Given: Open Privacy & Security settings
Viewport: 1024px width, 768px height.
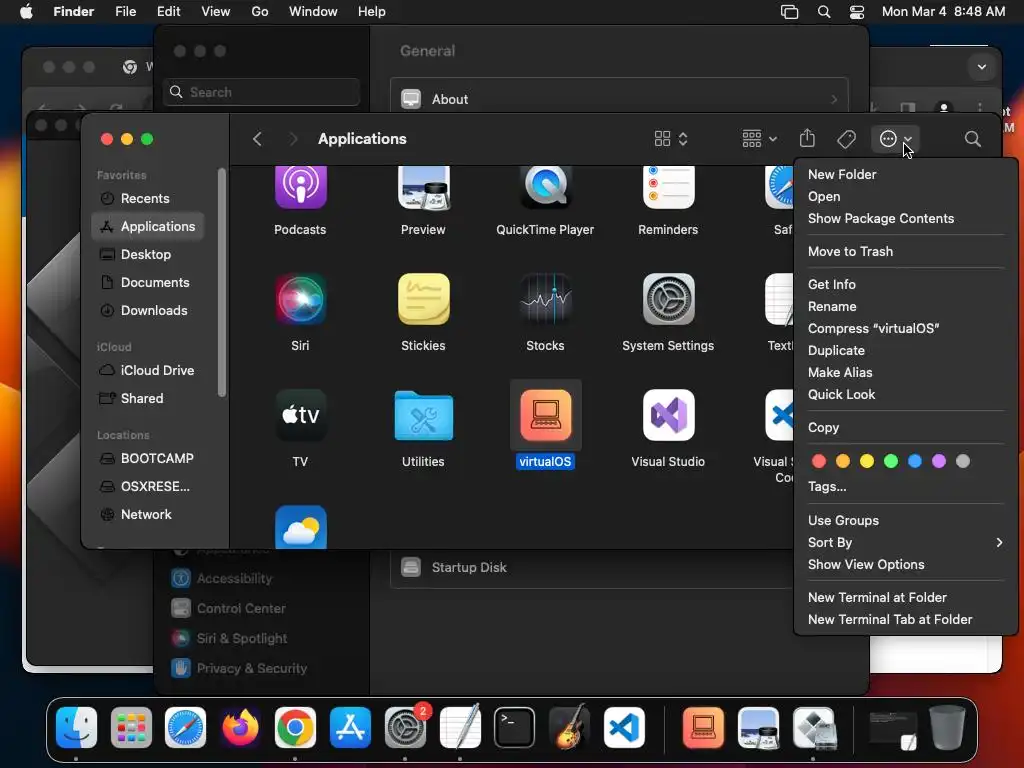Looking at the screenshot, I should (239, 669).
